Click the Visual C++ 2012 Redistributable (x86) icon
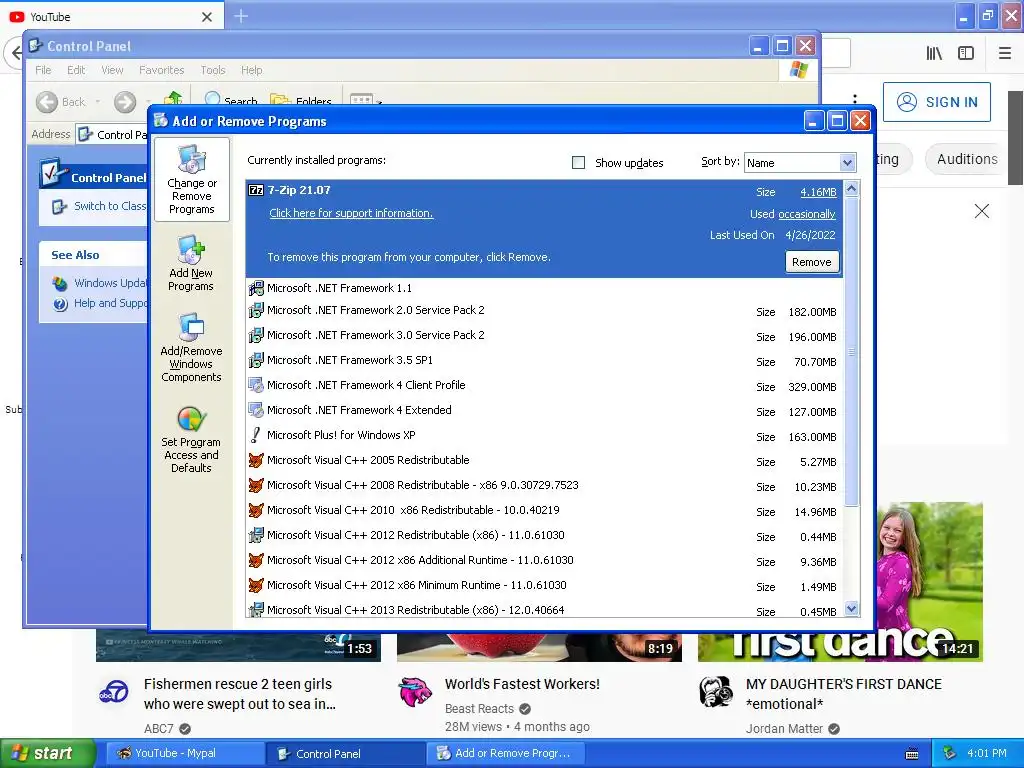The width and height of the screenshot is (1024, 768). (x=256, y=536)
